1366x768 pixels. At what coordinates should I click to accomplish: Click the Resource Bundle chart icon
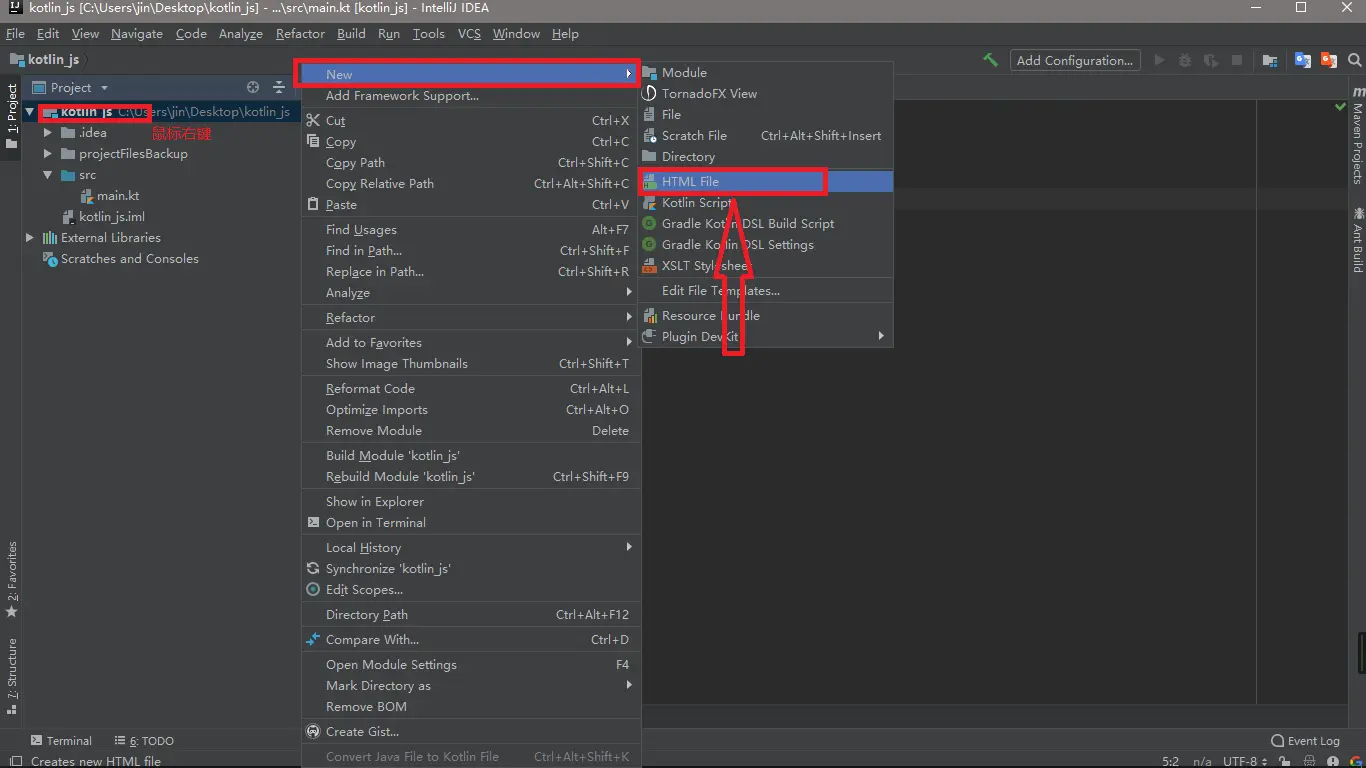click(650, 315)
